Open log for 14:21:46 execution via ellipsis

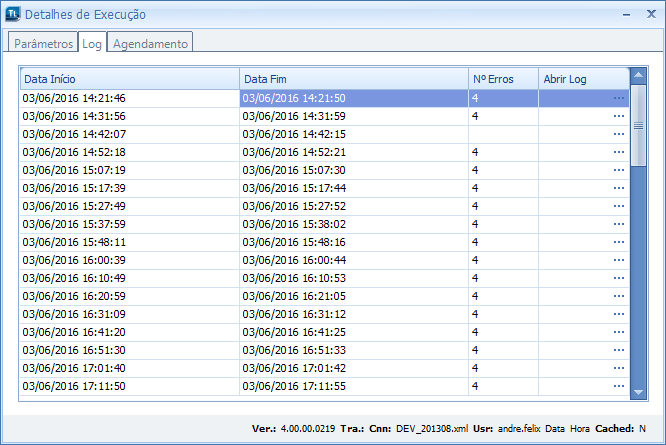[x=618, y=98]
